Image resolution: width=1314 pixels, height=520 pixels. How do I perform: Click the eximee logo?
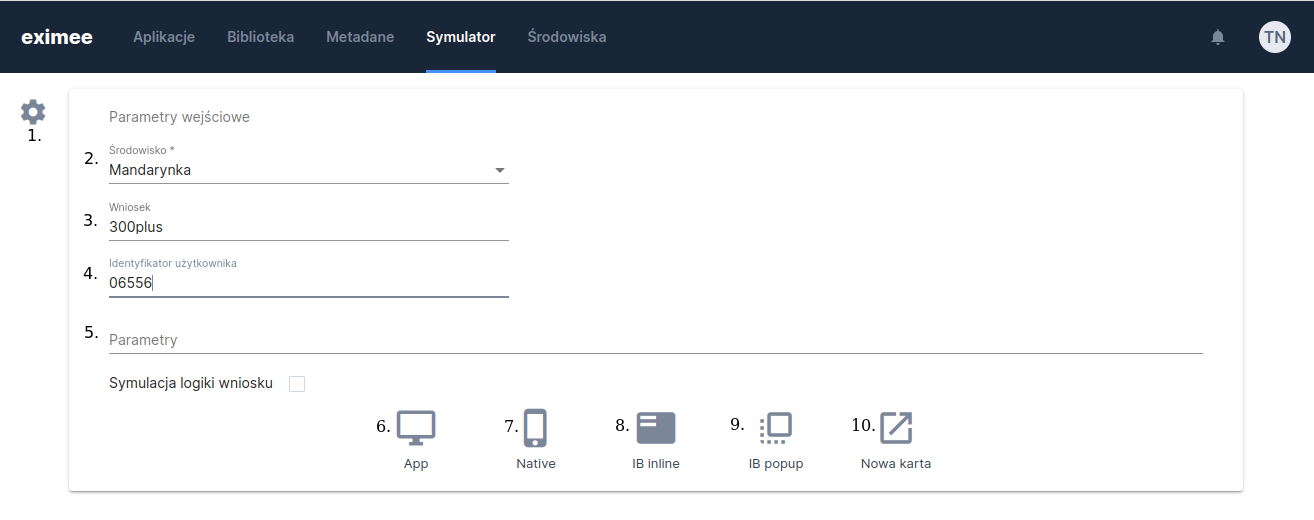[57, 37]
